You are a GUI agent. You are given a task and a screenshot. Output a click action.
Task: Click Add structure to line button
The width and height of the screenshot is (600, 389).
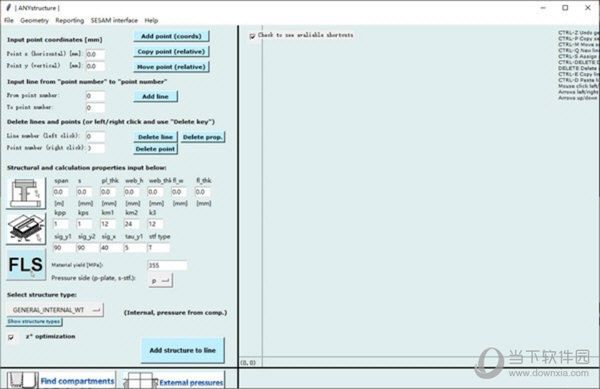tap(183, 350)
